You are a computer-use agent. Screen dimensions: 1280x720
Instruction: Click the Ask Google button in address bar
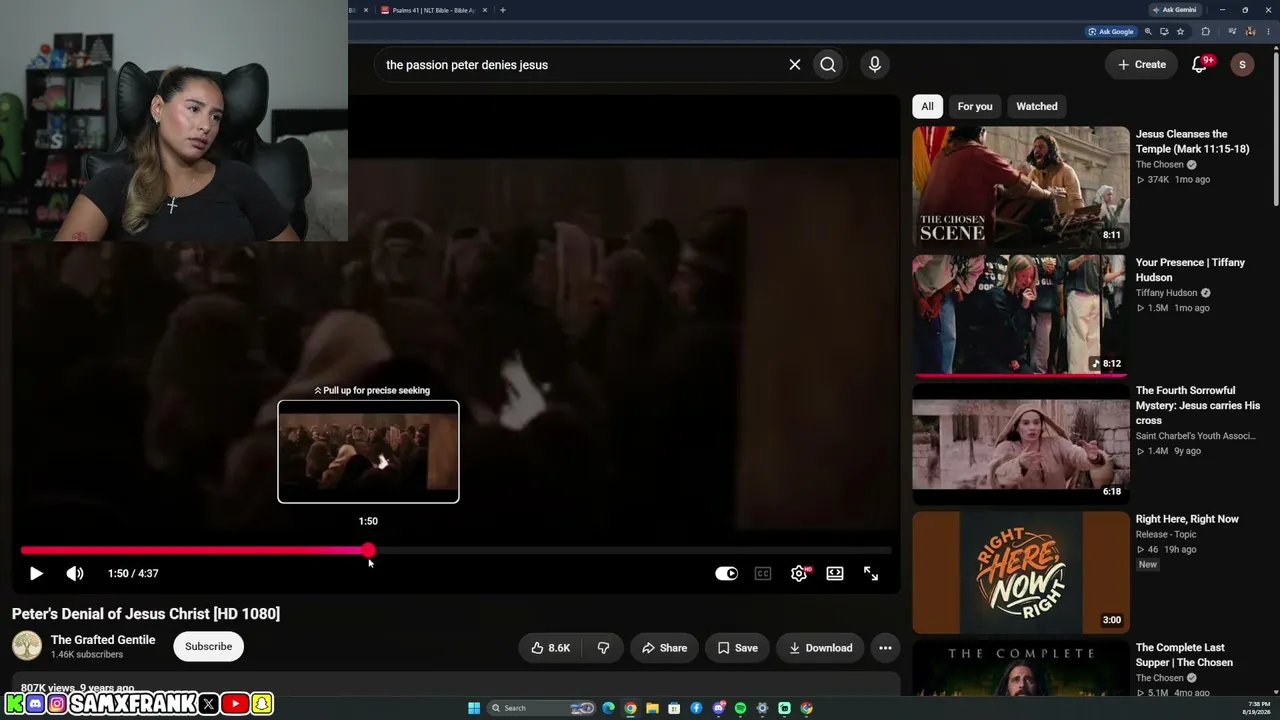click(1110, 32)
